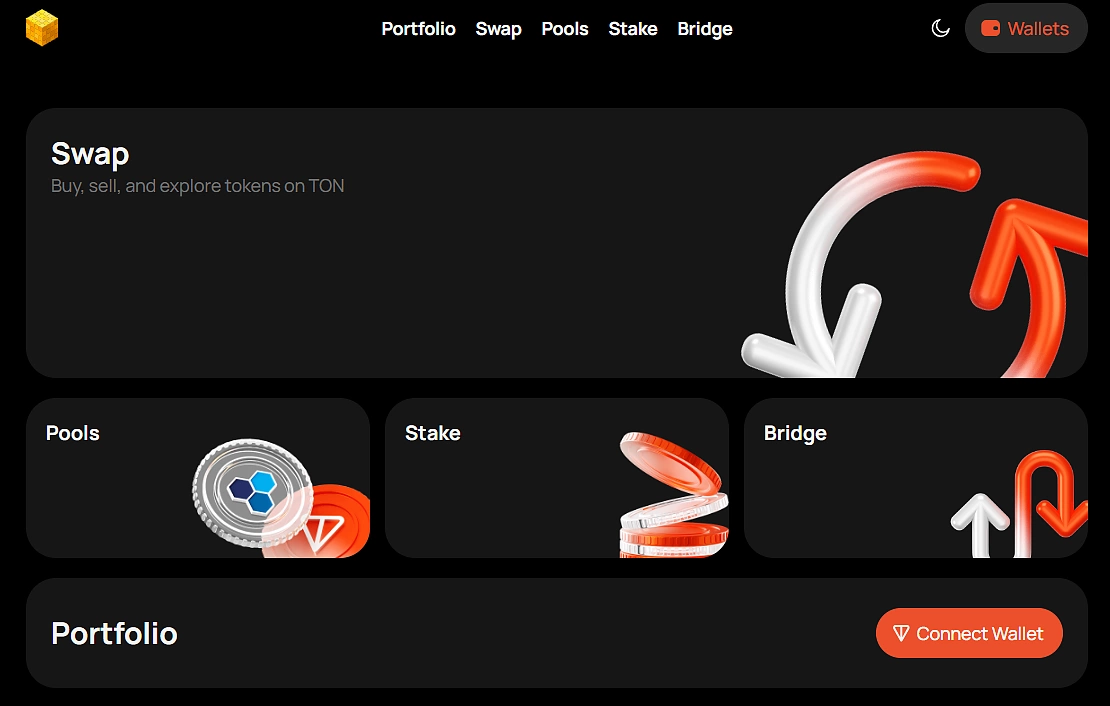Open the Wallets button
Screen dimensions: 1110x706
pos(1026,28)
